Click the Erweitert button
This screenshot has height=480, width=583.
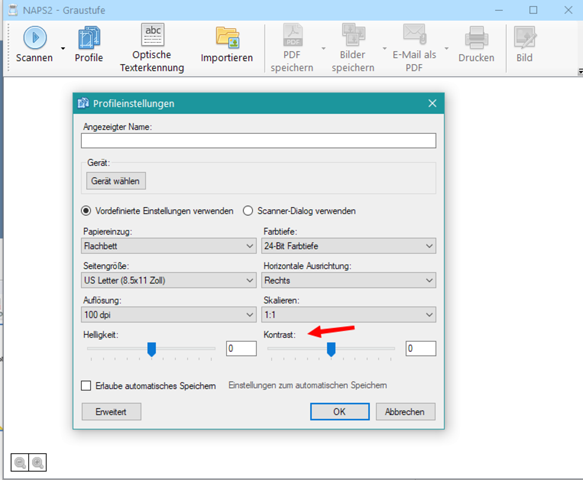point(111,412)
